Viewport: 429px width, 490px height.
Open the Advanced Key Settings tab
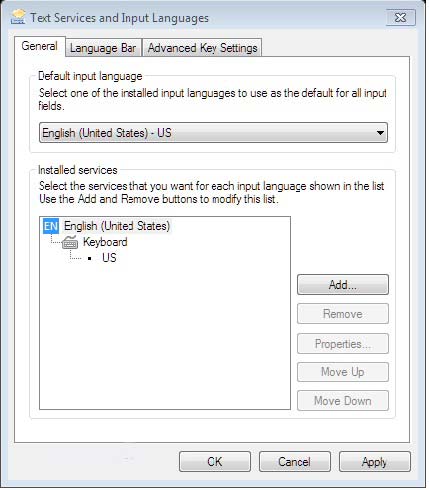202,48
